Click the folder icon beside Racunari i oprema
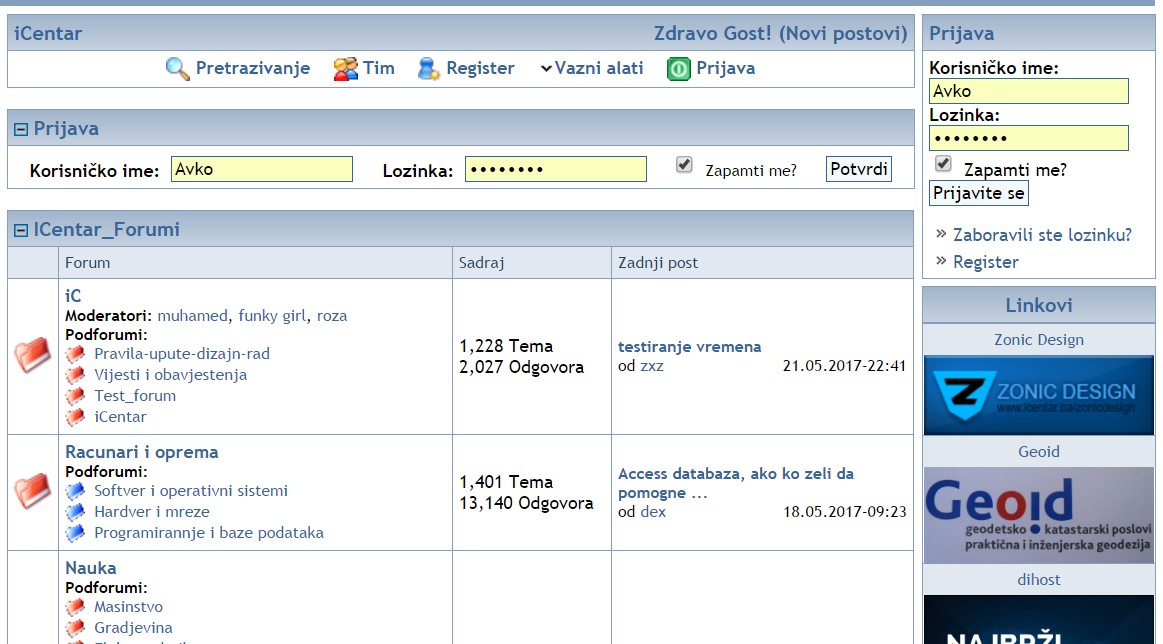The width and height of the screenshot is (1163, 644). (x=32, y=491)
